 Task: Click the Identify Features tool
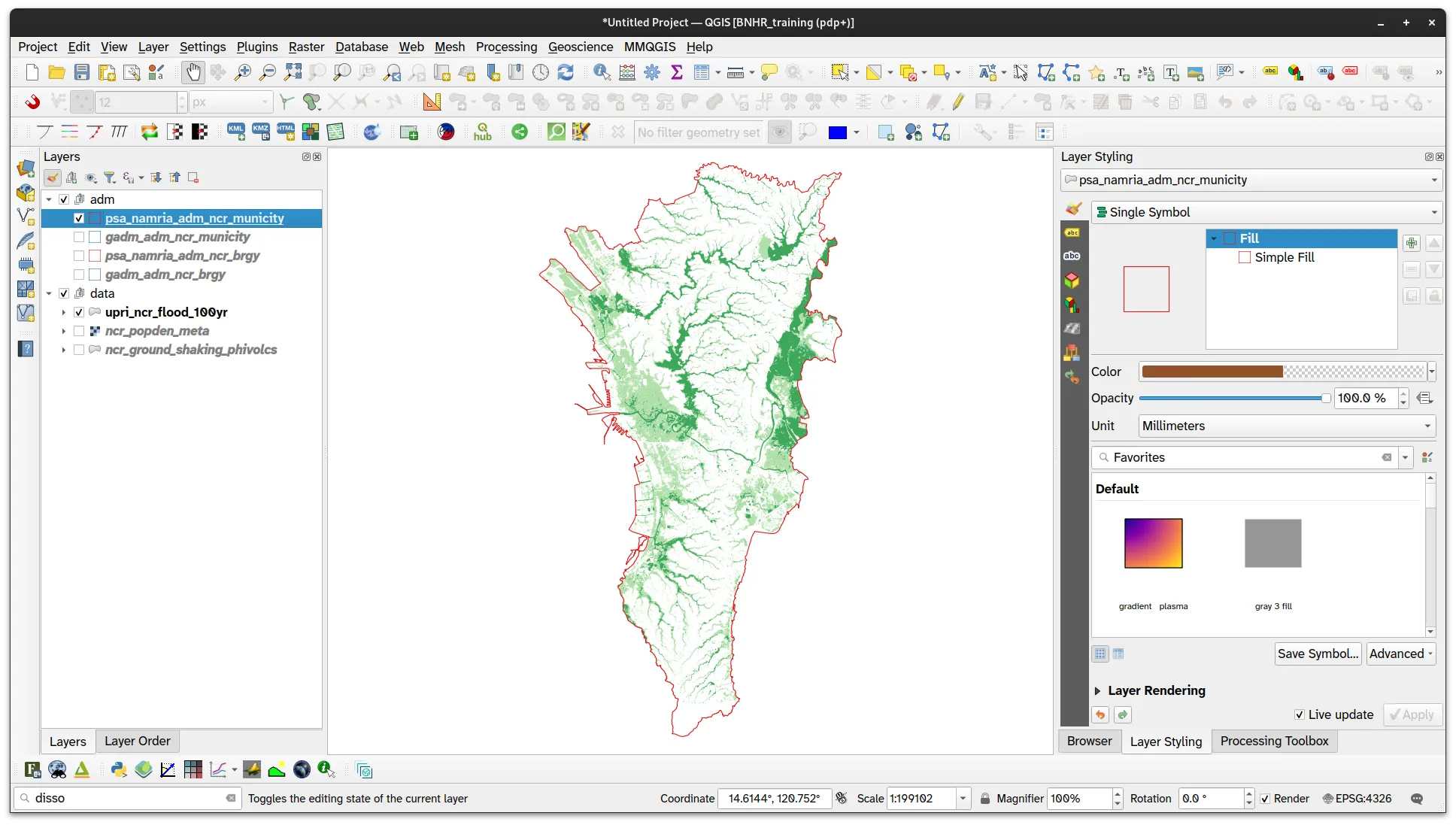pyautogui.click(x=602, y=72)
